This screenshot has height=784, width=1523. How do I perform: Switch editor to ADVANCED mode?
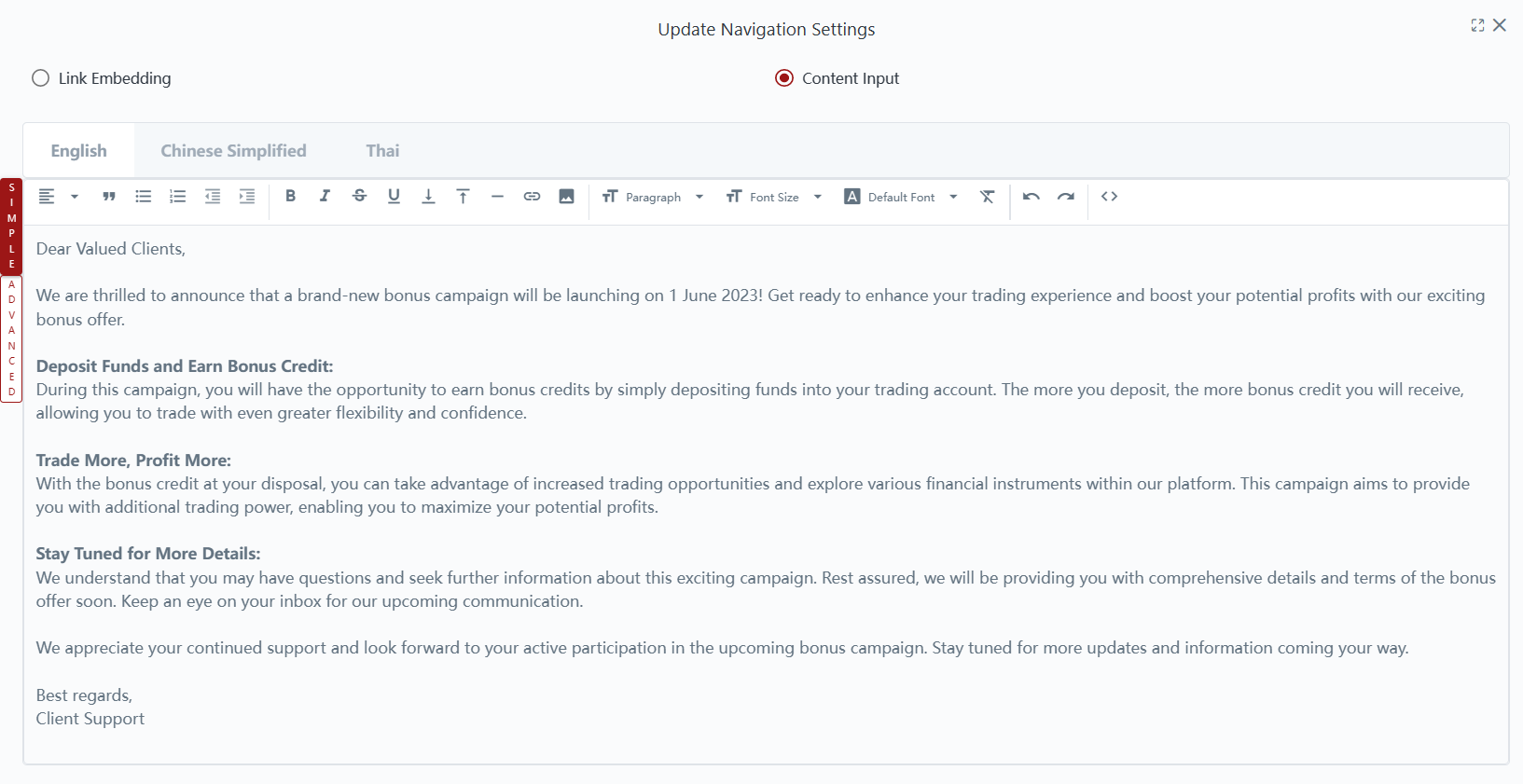(11, 338)
